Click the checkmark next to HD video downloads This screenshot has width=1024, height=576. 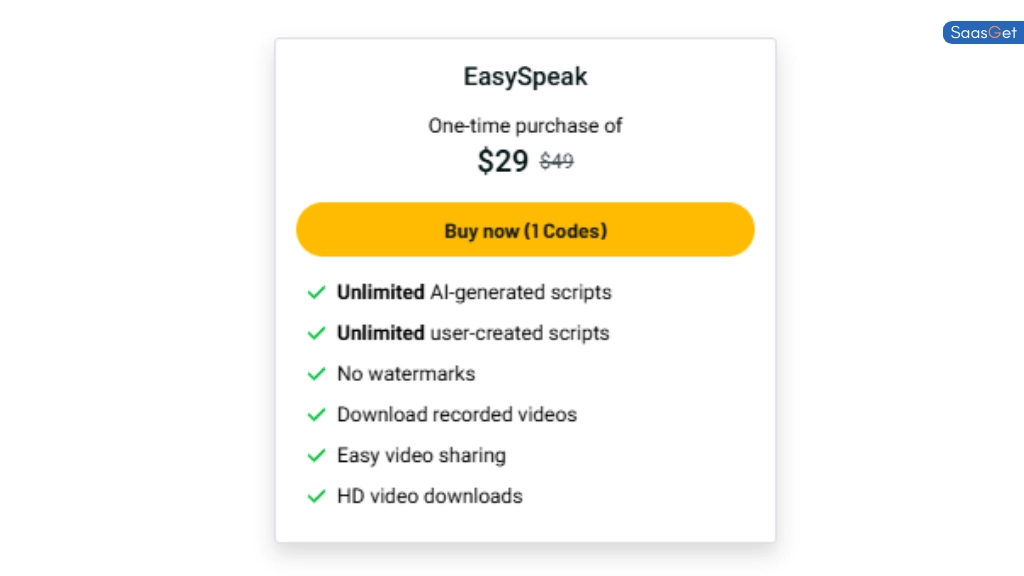point(317,496)
